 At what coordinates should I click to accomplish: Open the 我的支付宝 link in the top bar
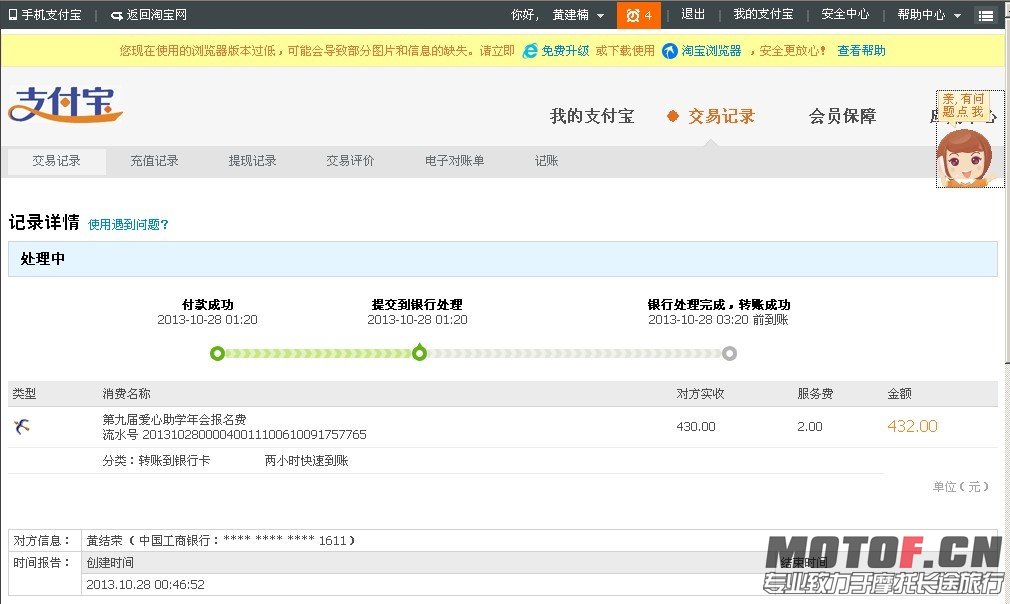click(763, 14)
